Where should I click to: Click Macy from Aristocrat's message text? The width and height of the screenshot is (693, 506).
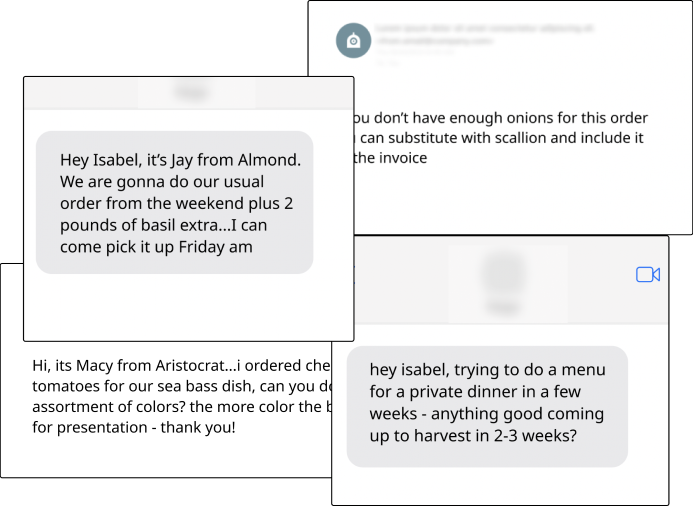pos(181,396)
